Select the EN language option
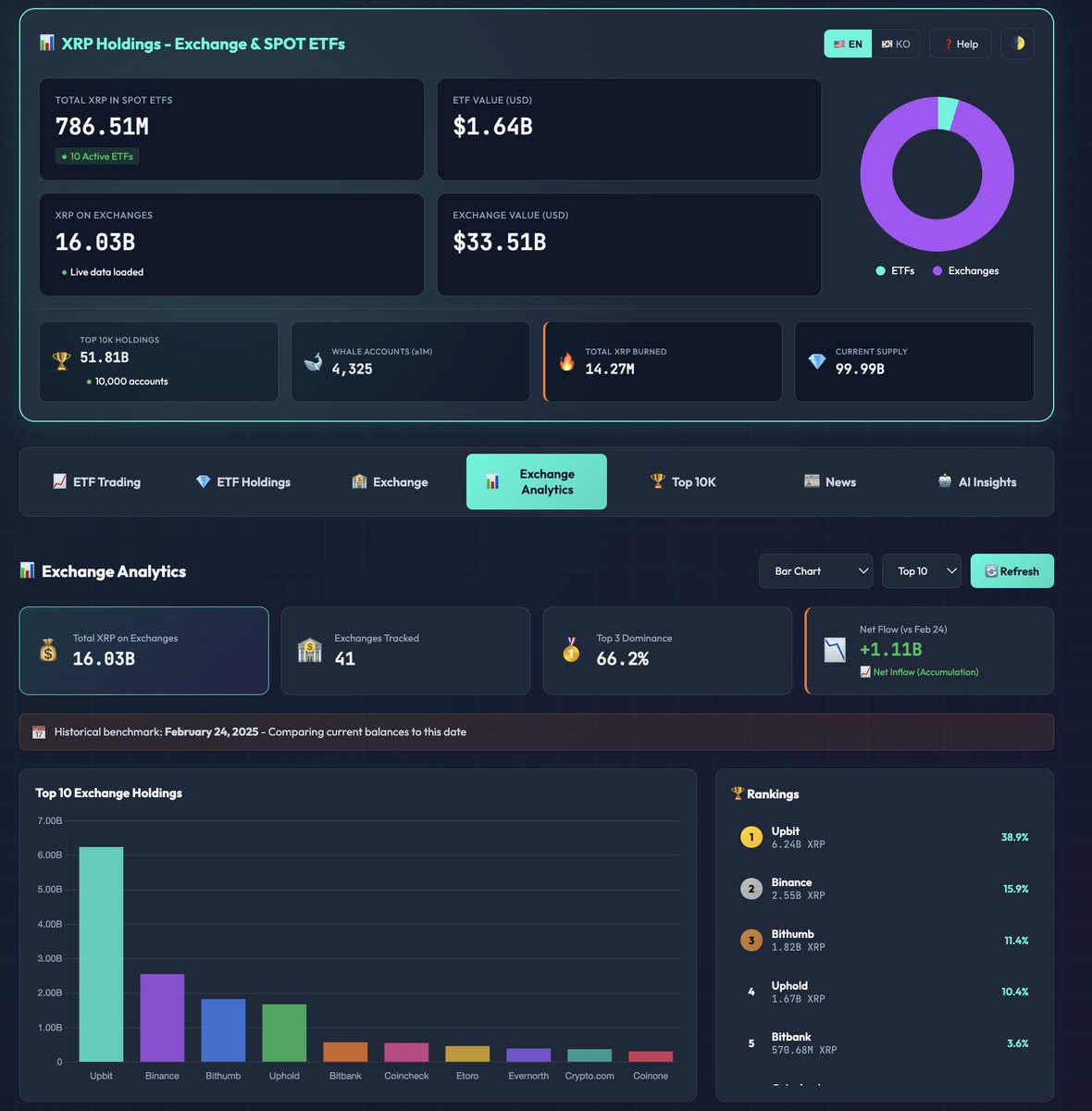 click(847, 43)
